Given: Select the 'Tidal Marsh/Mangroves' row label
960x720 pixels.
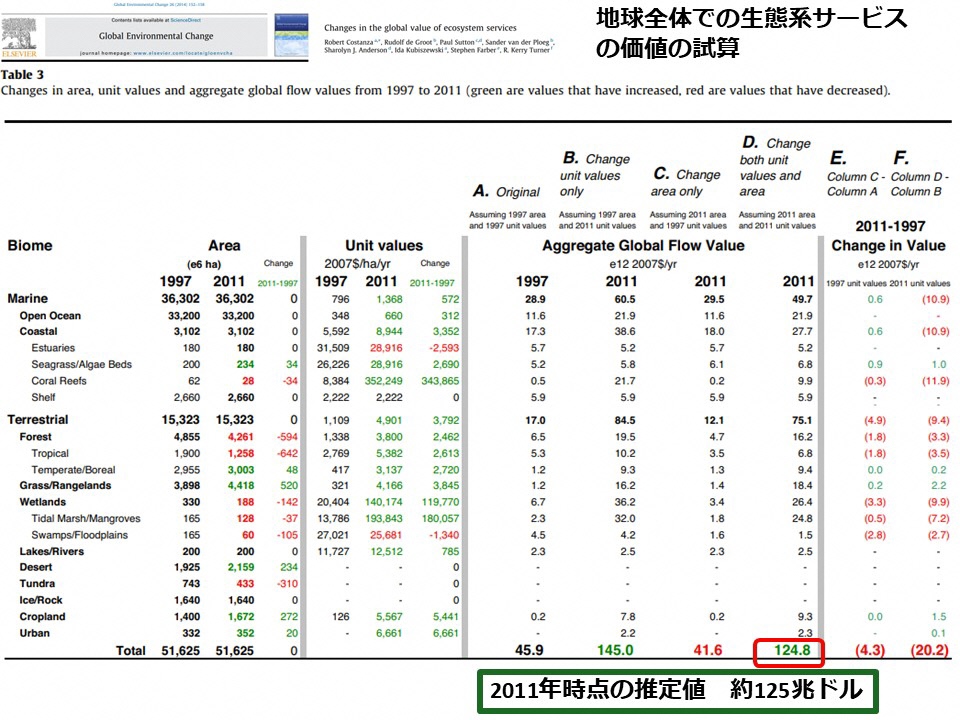Looking at the screenshot, I should click(x=86, y=518).
